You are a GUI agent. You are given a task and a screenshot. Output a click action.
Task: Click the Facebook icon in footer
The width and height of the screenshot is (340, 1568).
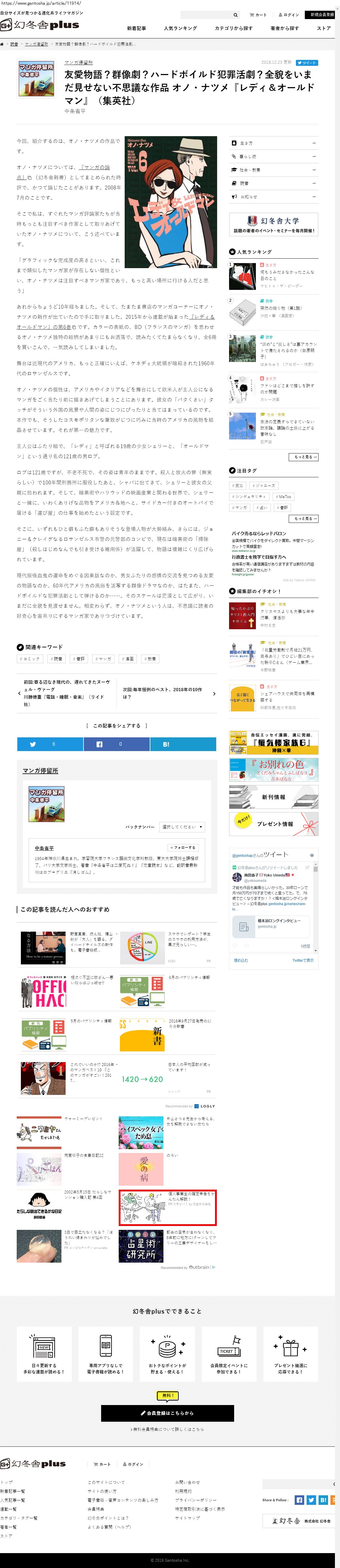click(x=299, y=1500)
